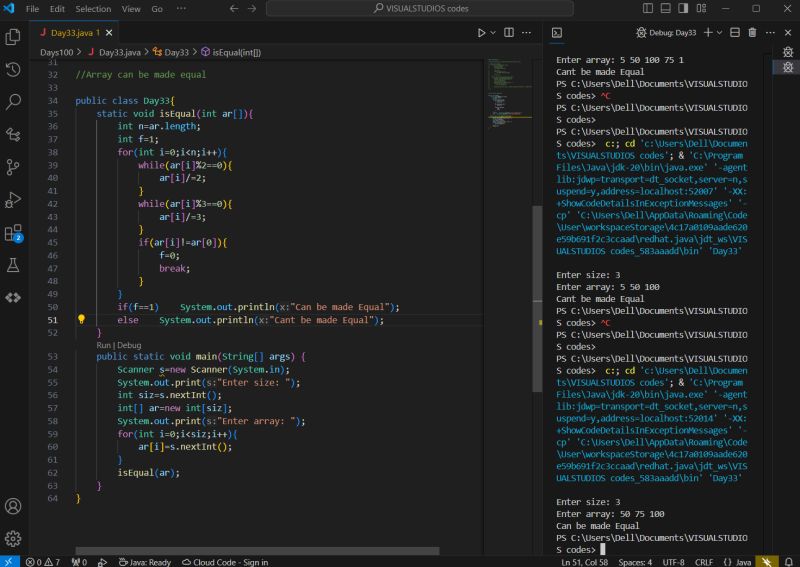Click the lightbulb quick fix on line 51
This screenshot has width=800, height=567.
[x=81, y=319]
